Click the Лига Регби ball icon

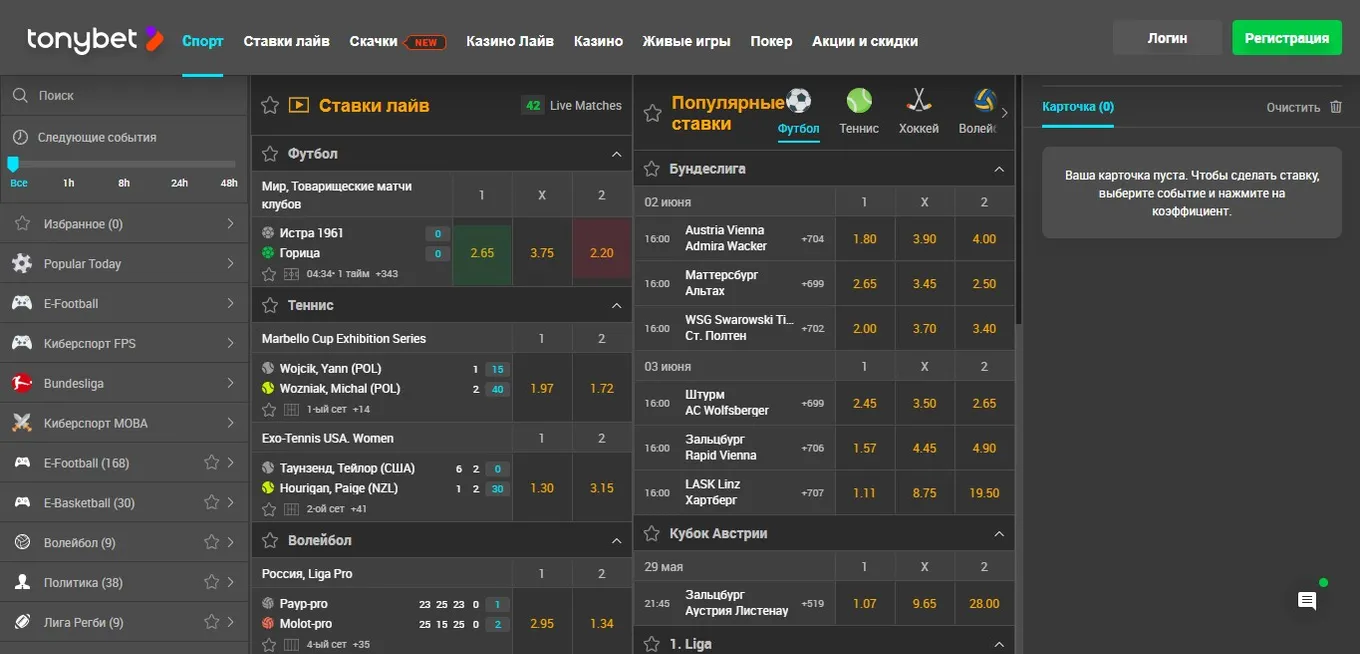pyautogui.click(x=22, y=622)
